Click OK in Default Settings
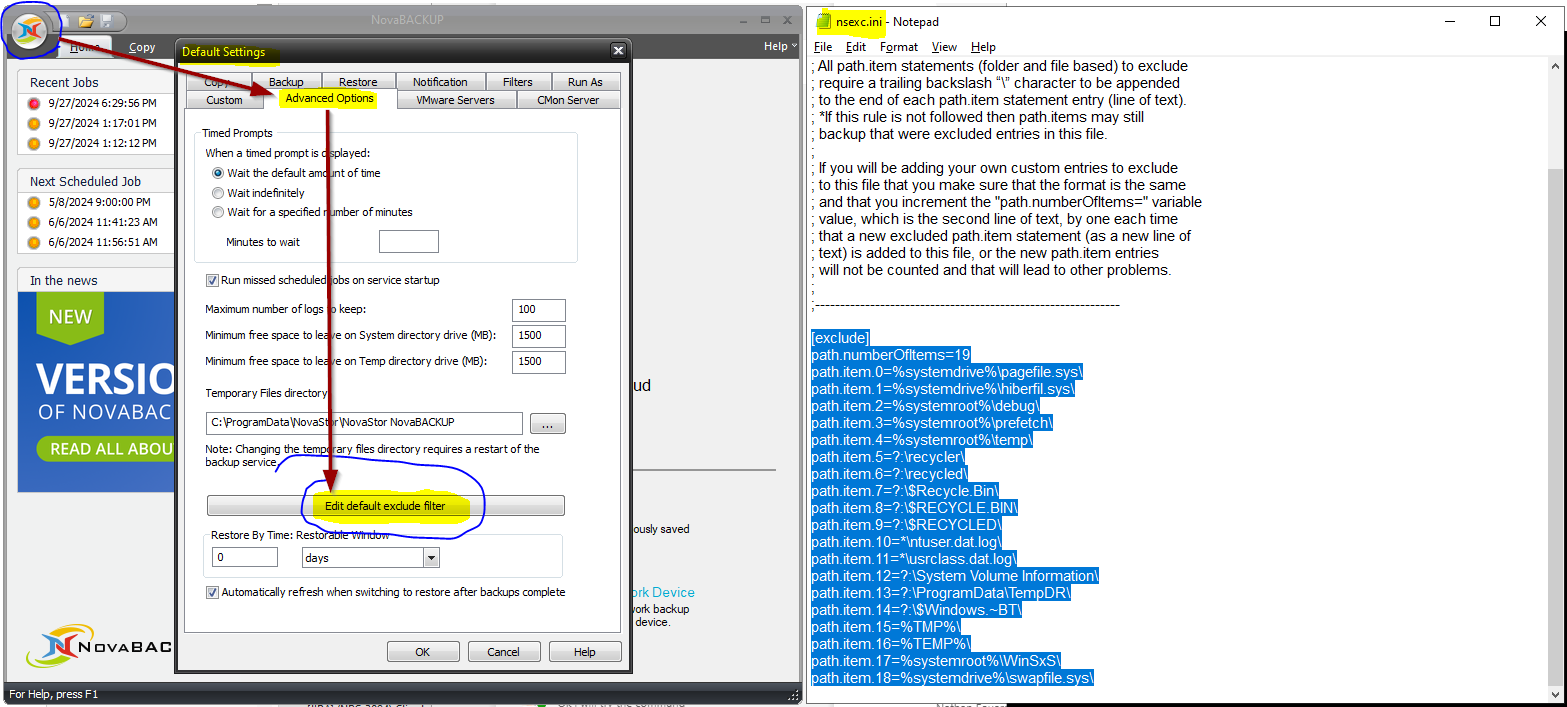 pyautogui.click(x=423, y=652)
